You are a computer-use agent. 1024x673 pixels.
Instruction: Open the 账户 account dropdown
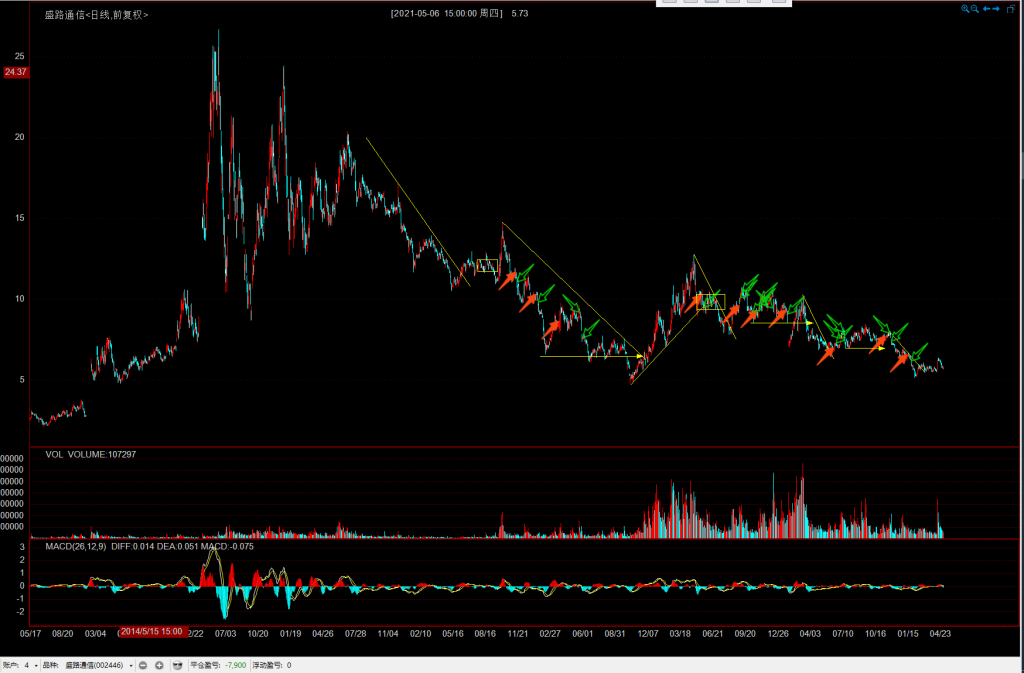coord(38,664)
